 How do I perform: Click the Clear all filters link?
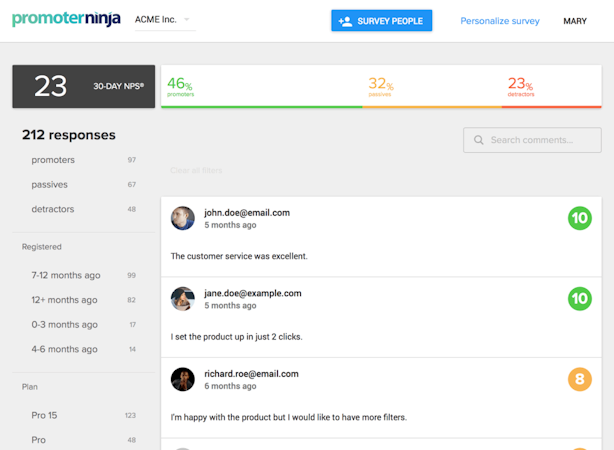196,170
